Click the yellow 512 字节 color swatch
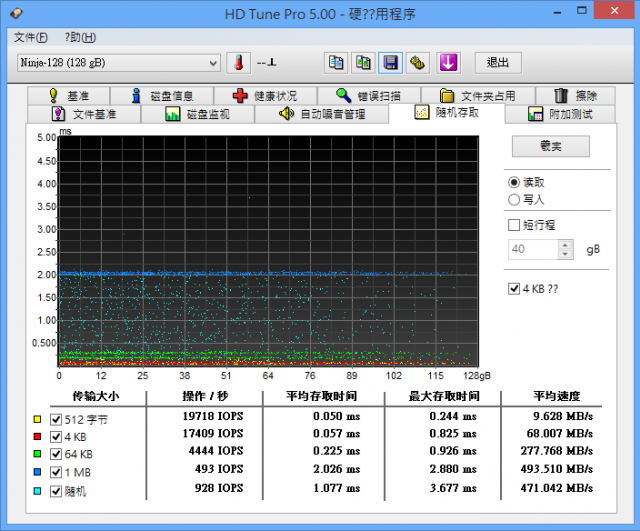This screenshot has width=640, height=531. (x=37, y=419)
